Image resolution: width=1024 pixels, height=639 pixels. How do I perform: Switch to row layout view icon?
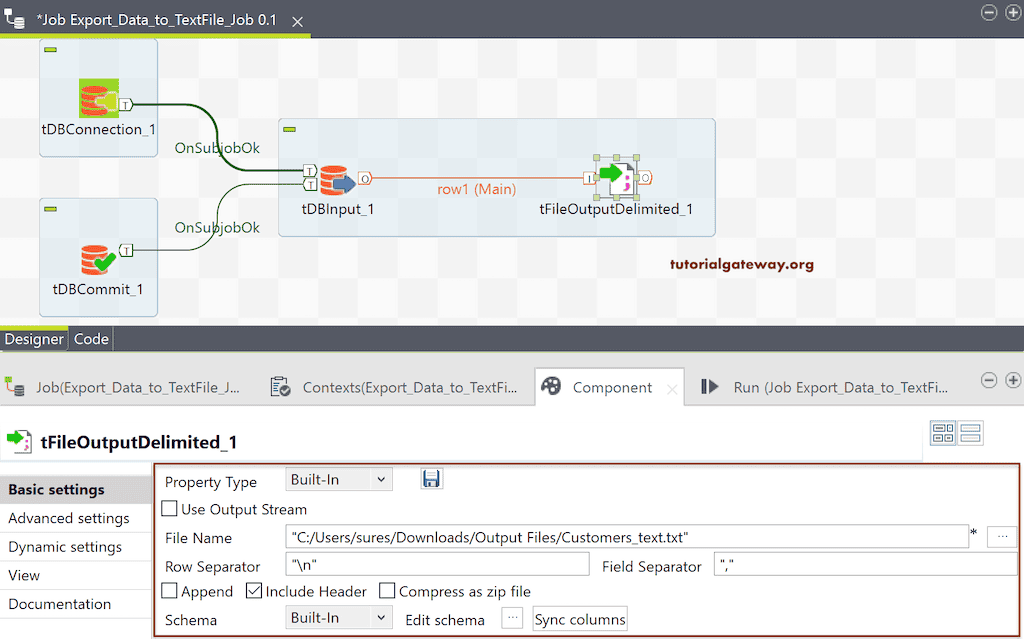(970, 433)
